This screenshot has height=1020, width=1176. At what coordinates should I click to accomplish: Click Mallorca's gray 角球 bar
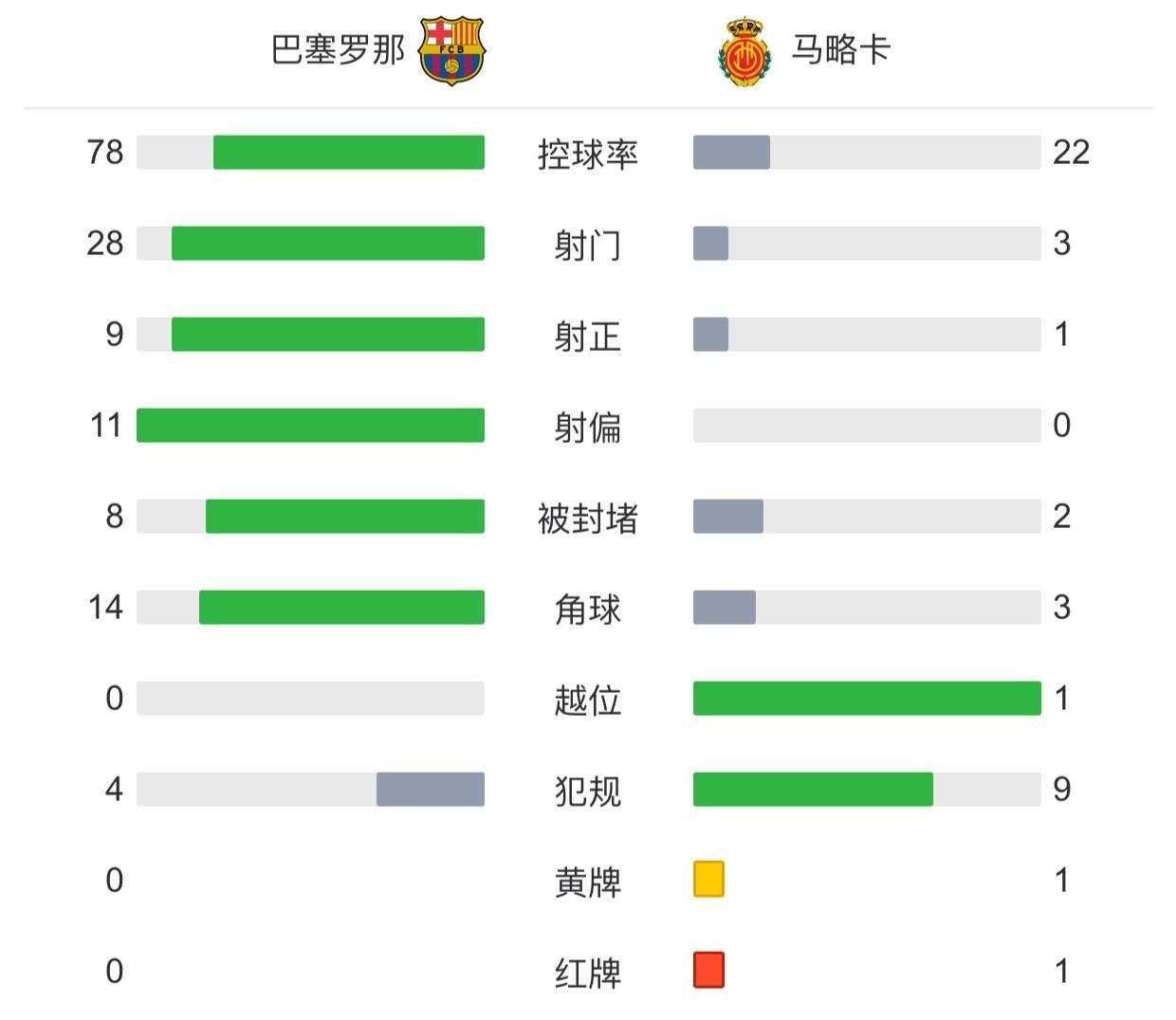tap(725, 608)
